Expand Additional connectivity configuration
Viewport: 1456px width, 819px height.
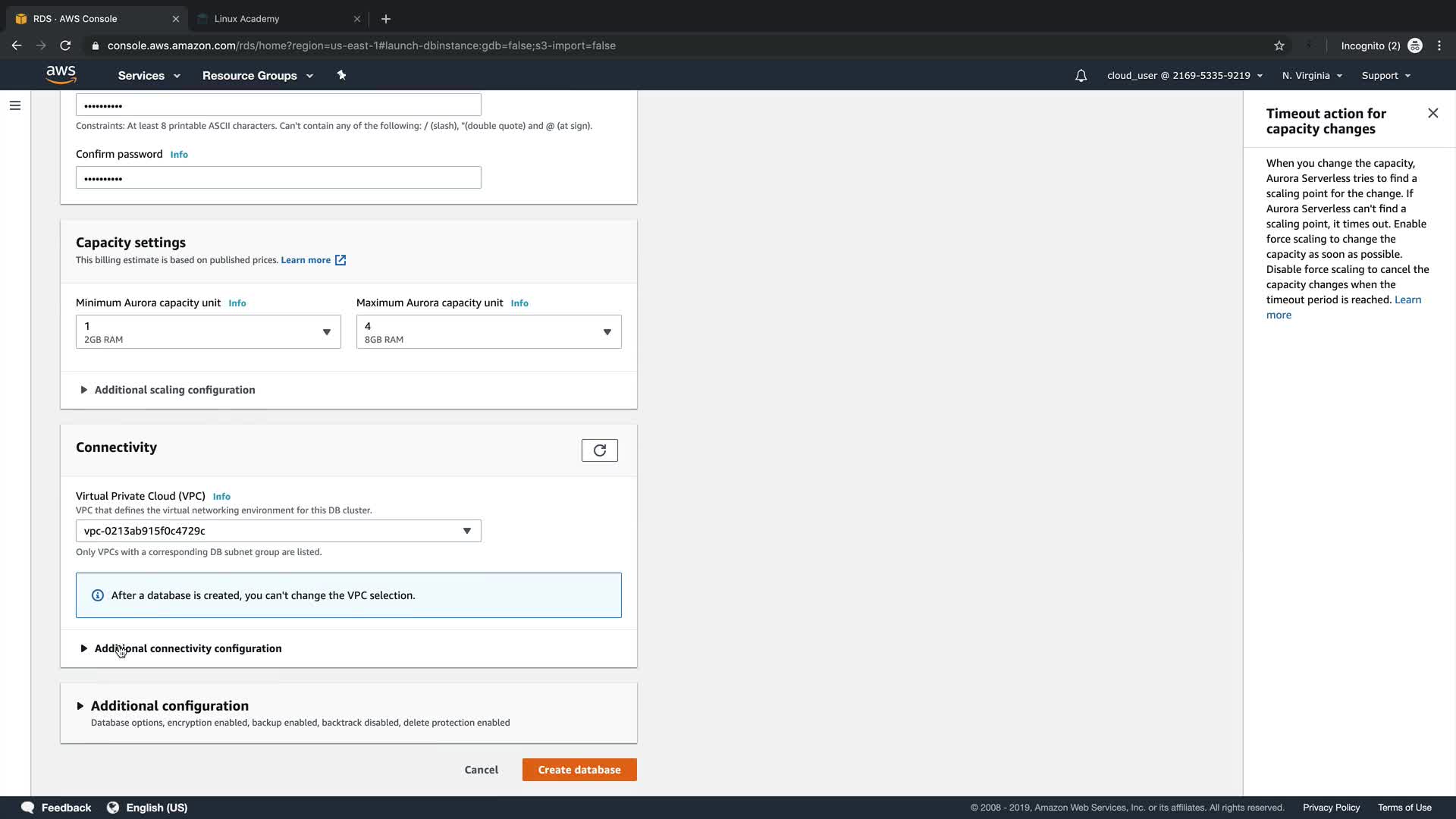click(187, 648)
